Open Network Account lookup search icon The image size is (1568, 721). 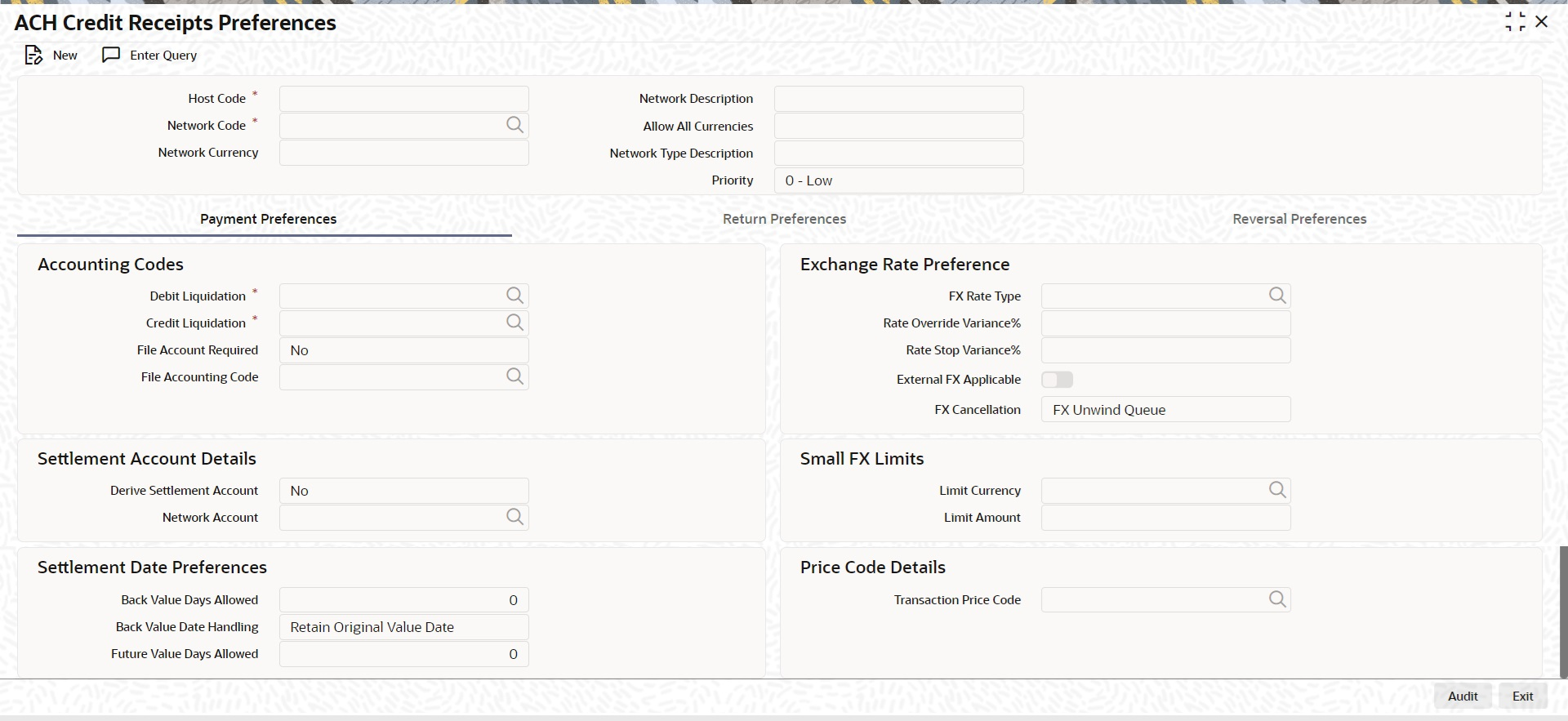click(x=514, y=517)
